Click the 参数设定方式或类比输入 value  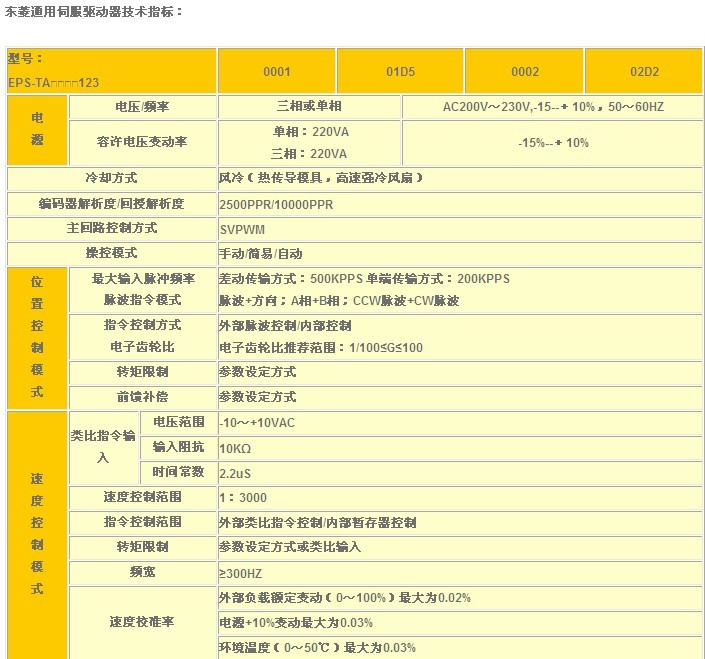pyautogui.click(x=290, y=547)
